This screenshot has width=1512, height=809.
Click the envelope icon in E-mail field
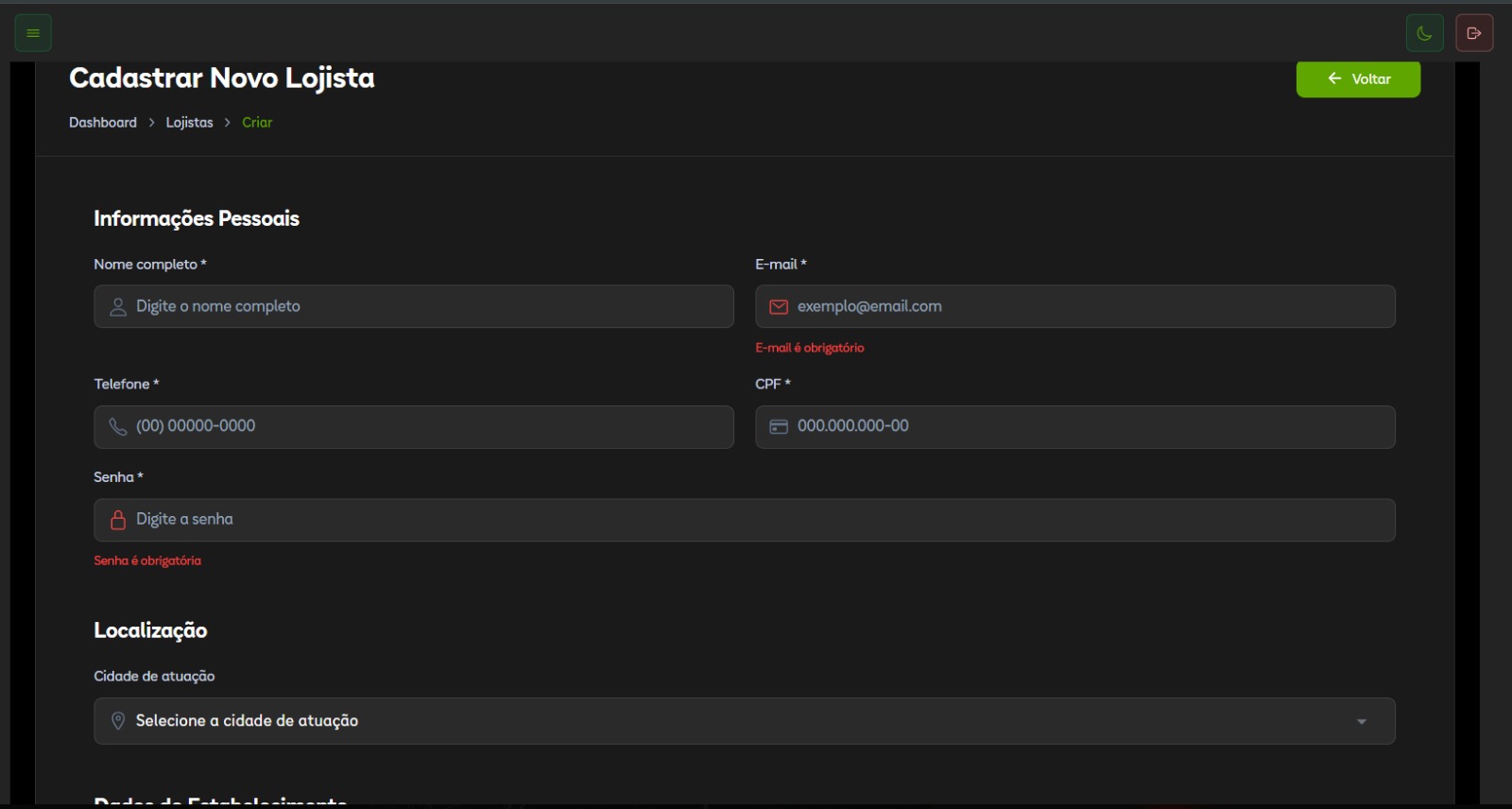pos(779,307)
